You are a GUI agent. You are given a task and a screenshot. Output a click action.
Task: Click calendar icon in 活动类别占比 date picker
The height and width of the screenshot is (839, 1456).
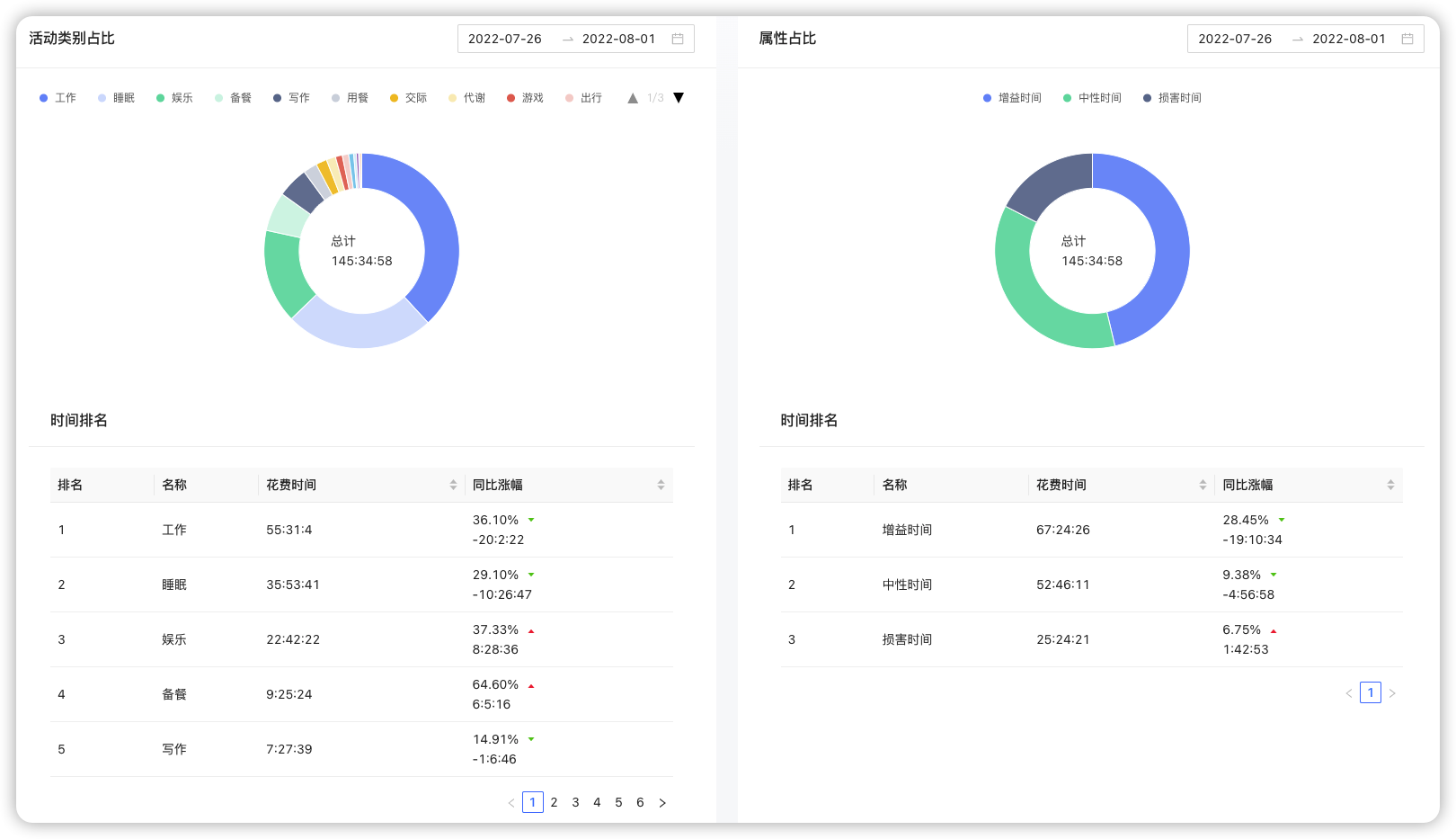(678, 39)
